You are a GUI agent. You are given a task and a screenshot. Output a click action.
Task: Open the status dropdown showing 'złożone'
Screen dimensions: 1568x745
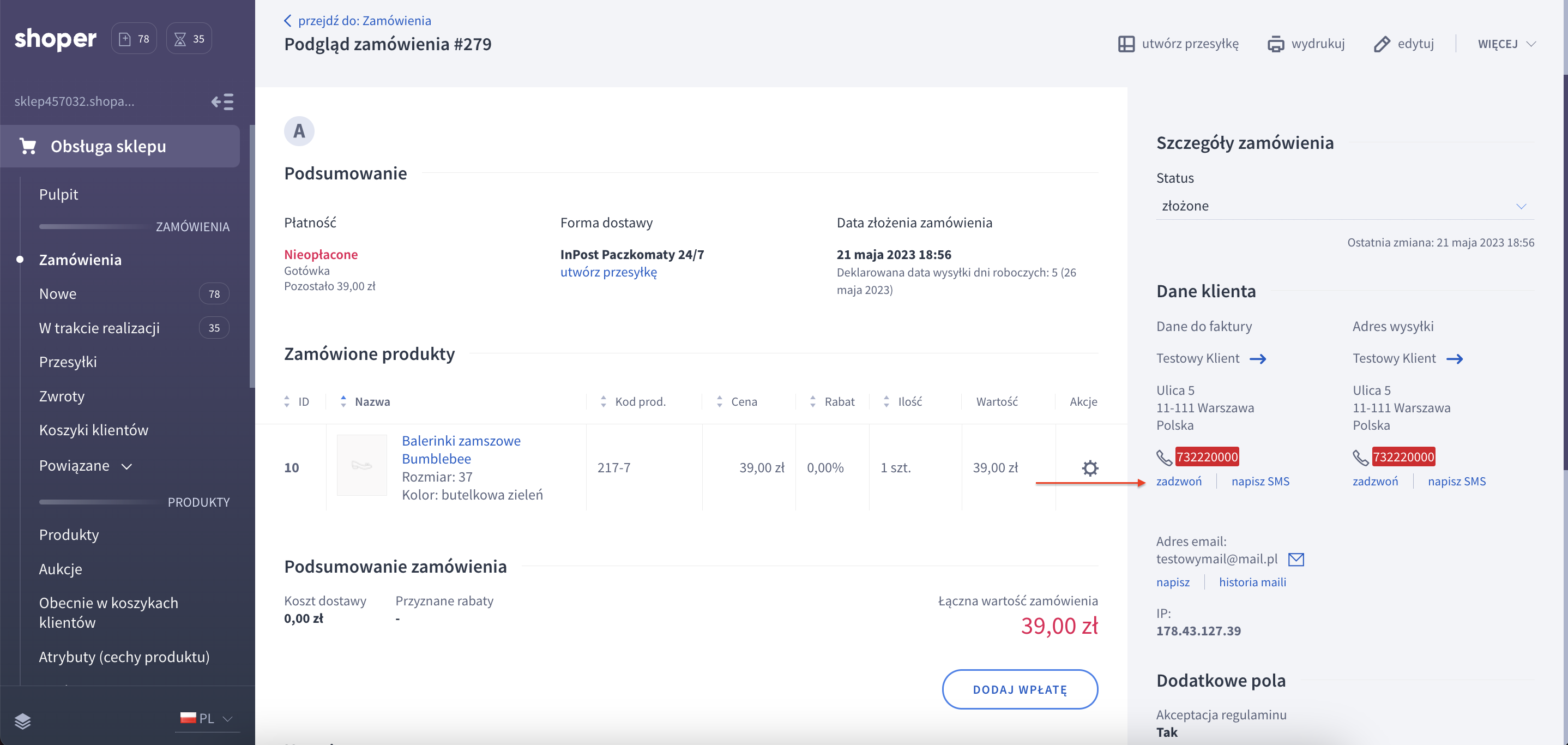(x=1344, y=206)
